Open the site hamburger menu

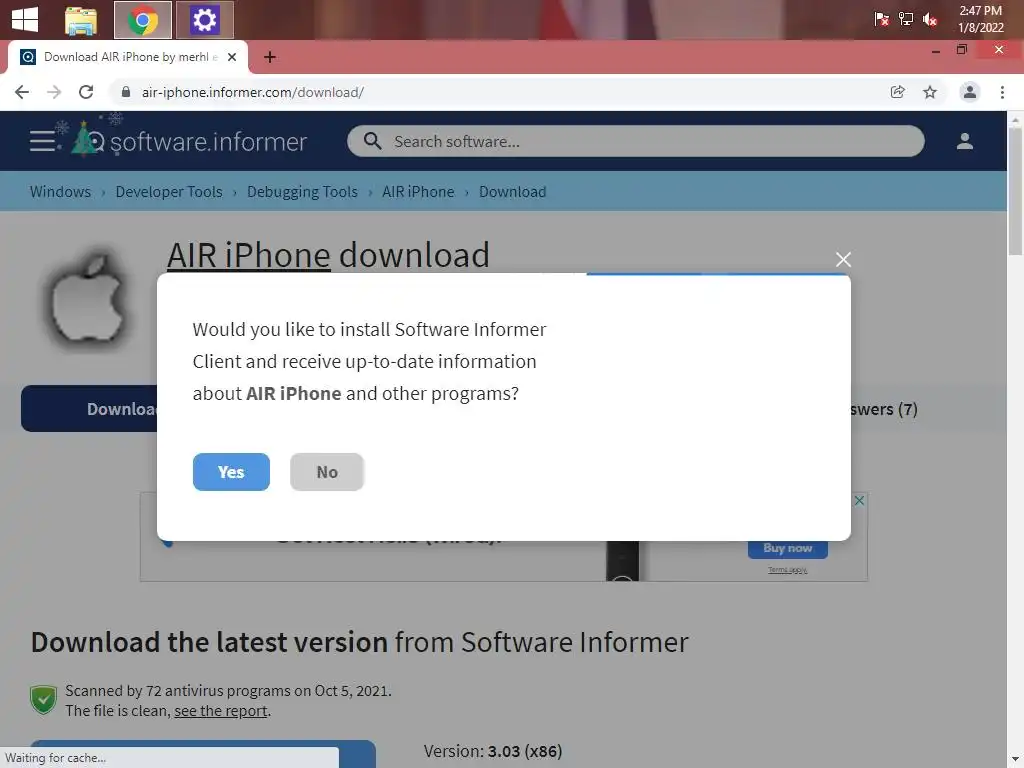pos(42,141)
